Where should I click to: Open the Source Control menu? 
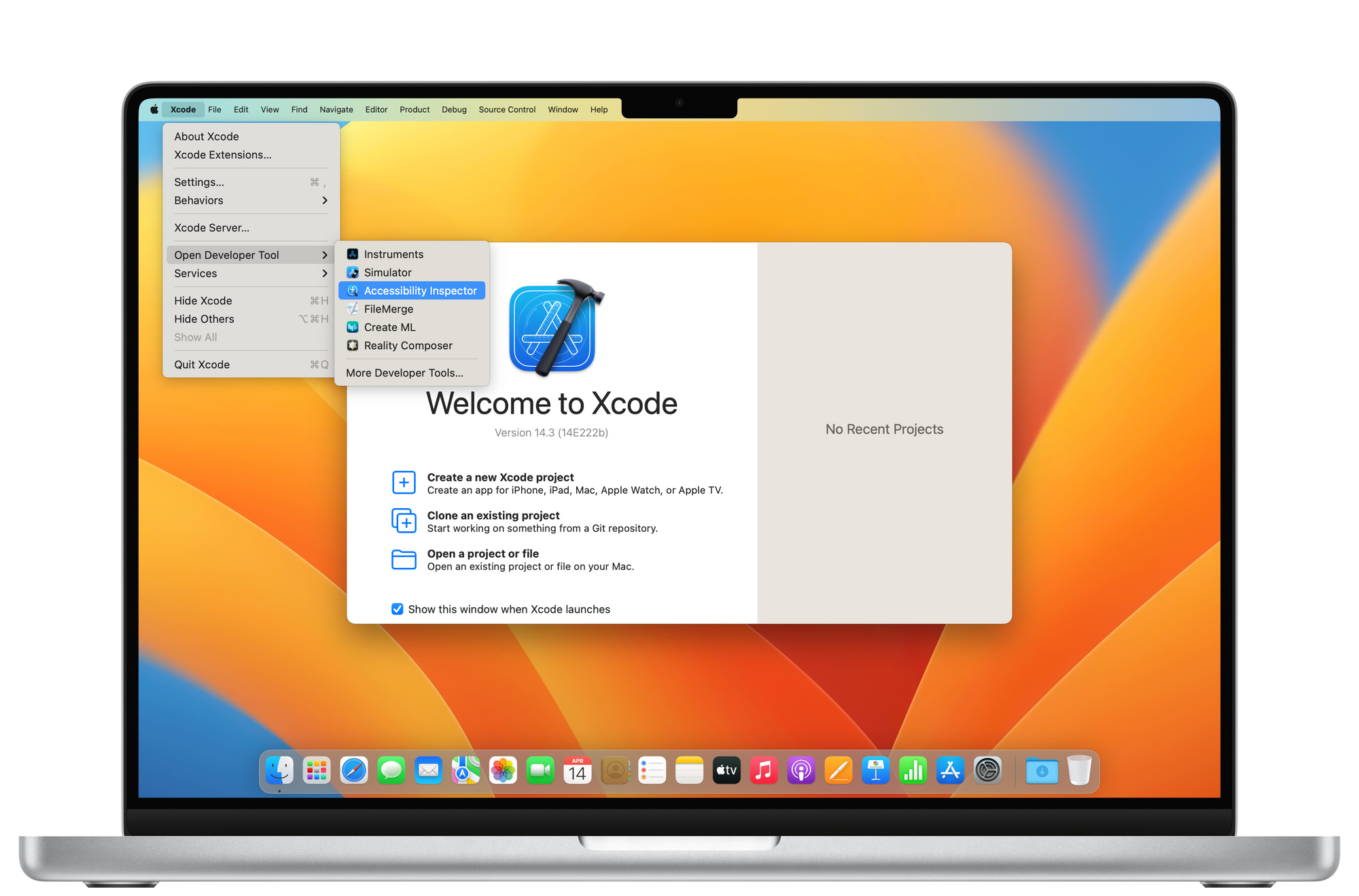507,109
